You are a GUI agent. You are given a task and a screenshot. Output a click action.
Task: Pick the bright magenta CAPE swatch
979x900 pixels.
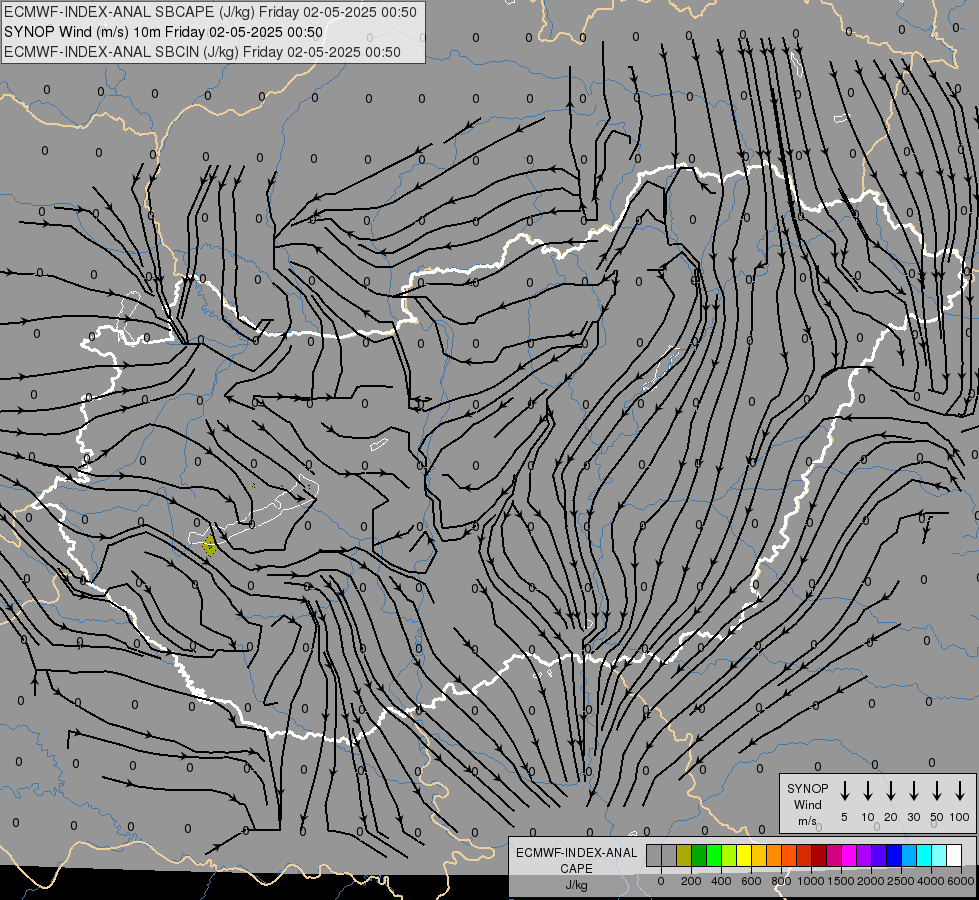click(x=849, y=855)
